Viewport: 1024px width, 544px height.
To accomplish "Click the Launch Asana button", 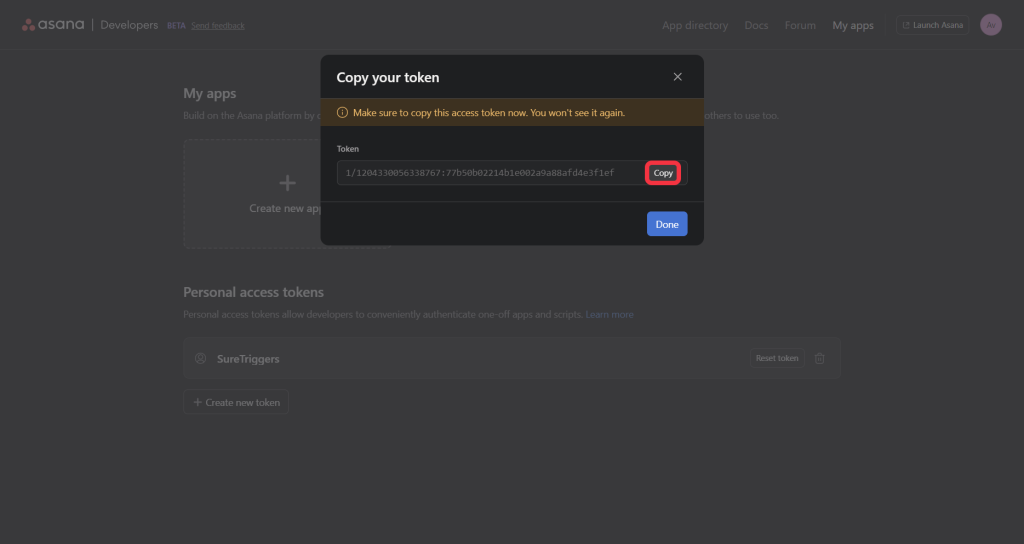I will (x=932, y=25).
